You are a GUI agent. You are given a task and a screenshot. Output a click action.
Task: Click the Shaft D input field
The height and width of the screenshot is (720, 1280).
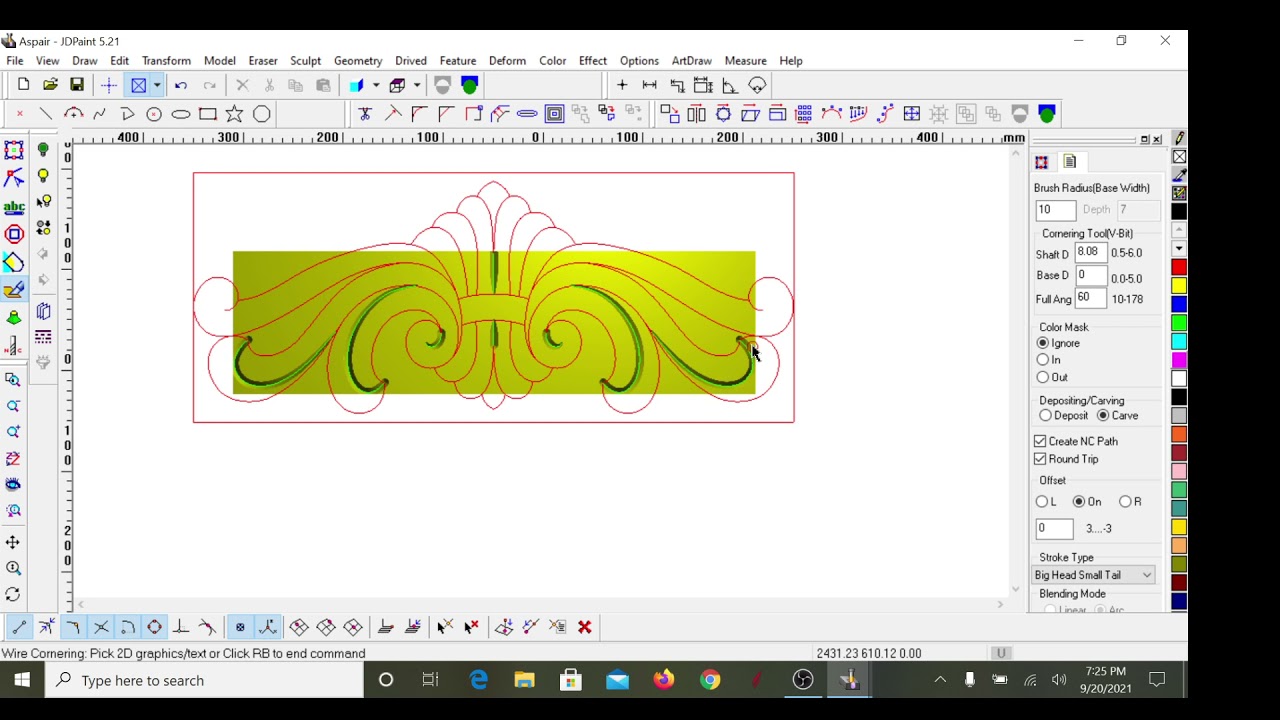coord(1091,253)
